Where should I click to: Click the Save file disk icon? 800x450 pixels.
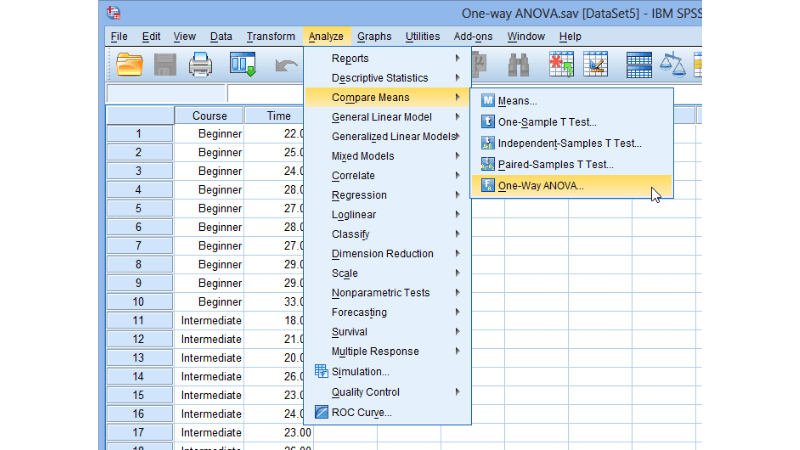pos(165,65)
